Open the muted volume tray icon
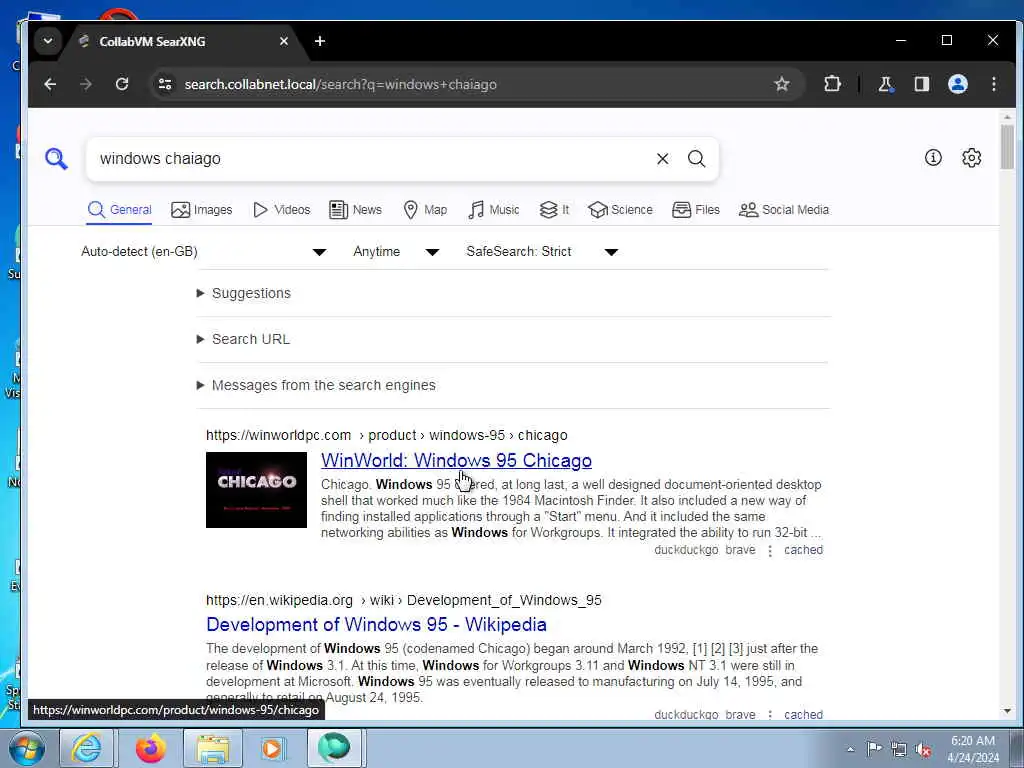The height and width of the screenshot is (768, 1024). click(923, 749)
